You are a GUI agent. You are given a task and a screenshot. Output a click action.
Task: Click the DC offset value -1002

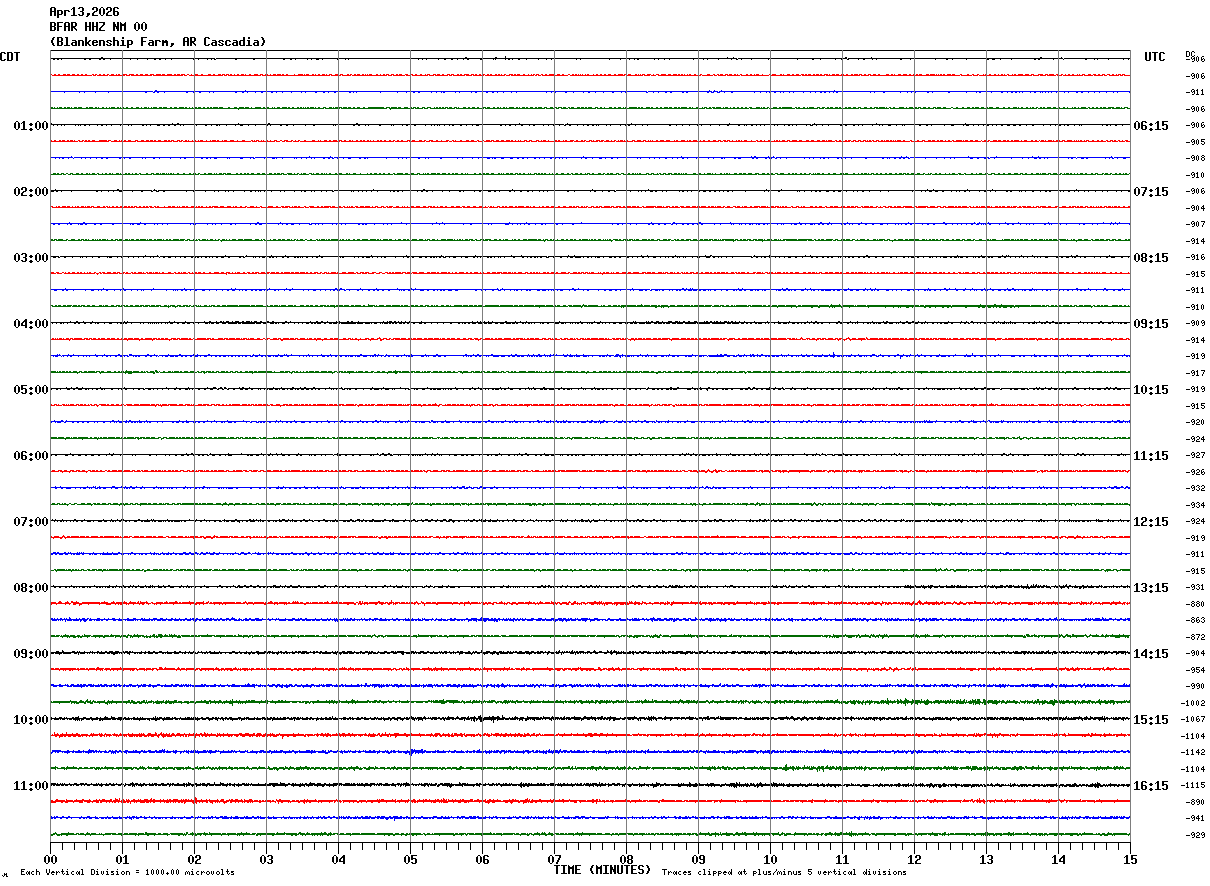(x=1194, y=703)
